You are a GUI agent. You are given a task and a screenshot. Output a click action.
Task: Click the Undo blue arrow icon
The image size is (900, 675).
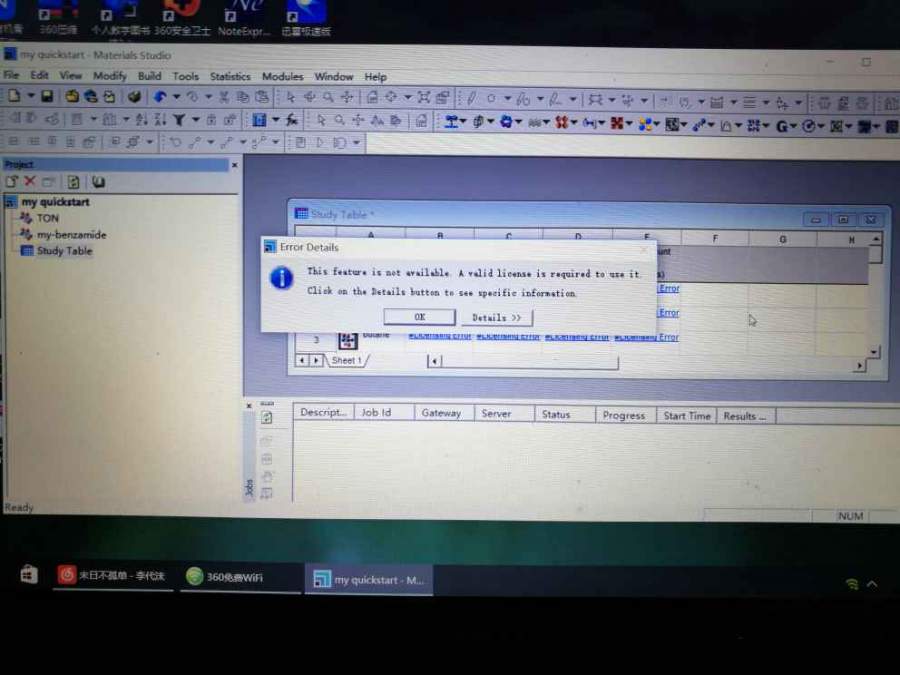[160, 97]
